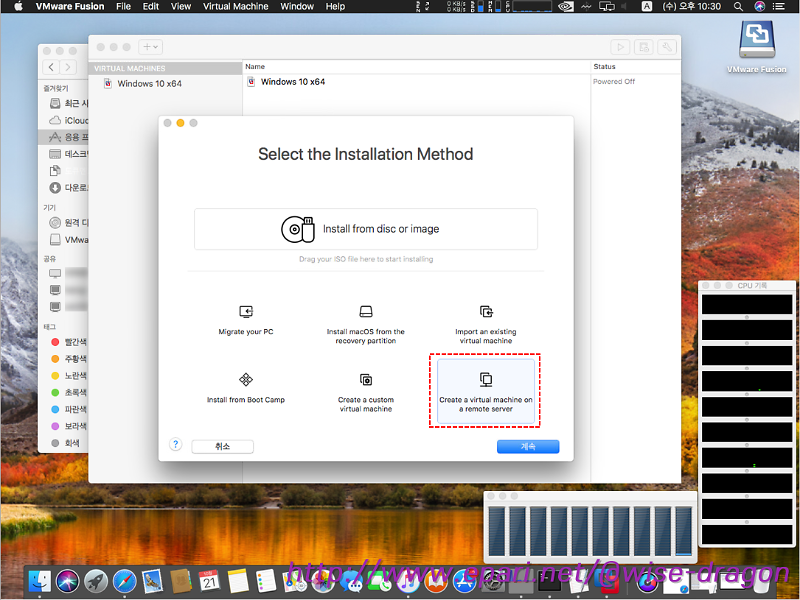Open Finder from the Dock
Screen dimensions: 800x600
39,581
